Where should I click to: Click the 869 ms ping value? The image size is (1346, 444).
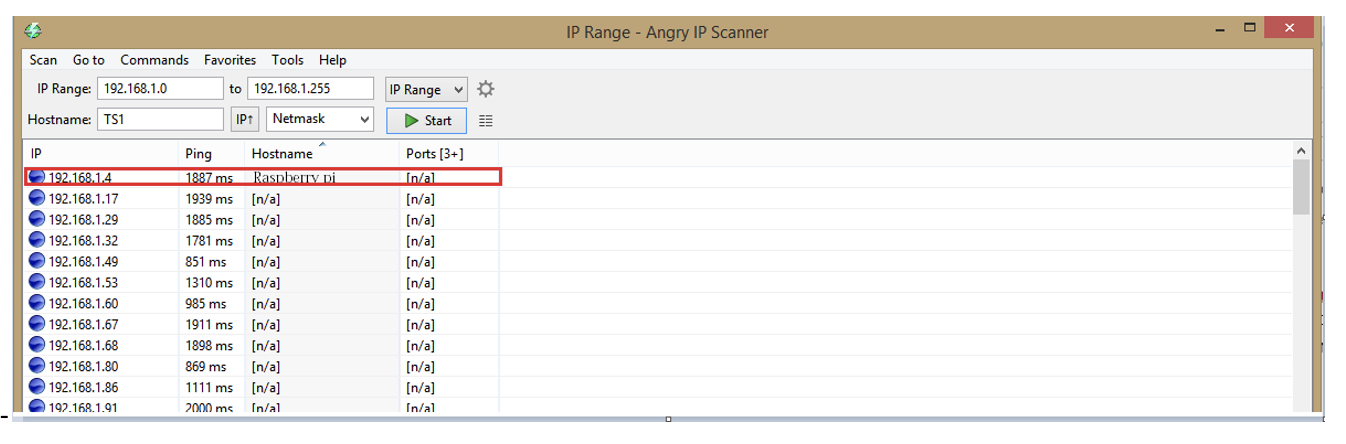click(206, 367)
